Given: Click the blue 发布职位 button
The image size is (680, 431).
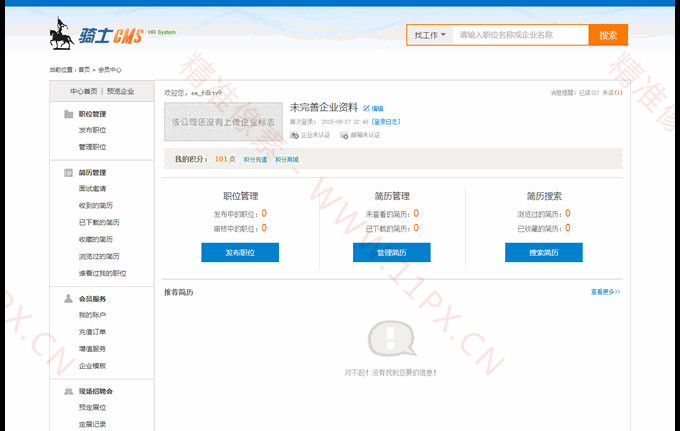Looking at the screenshot, I should click(240, 253).
